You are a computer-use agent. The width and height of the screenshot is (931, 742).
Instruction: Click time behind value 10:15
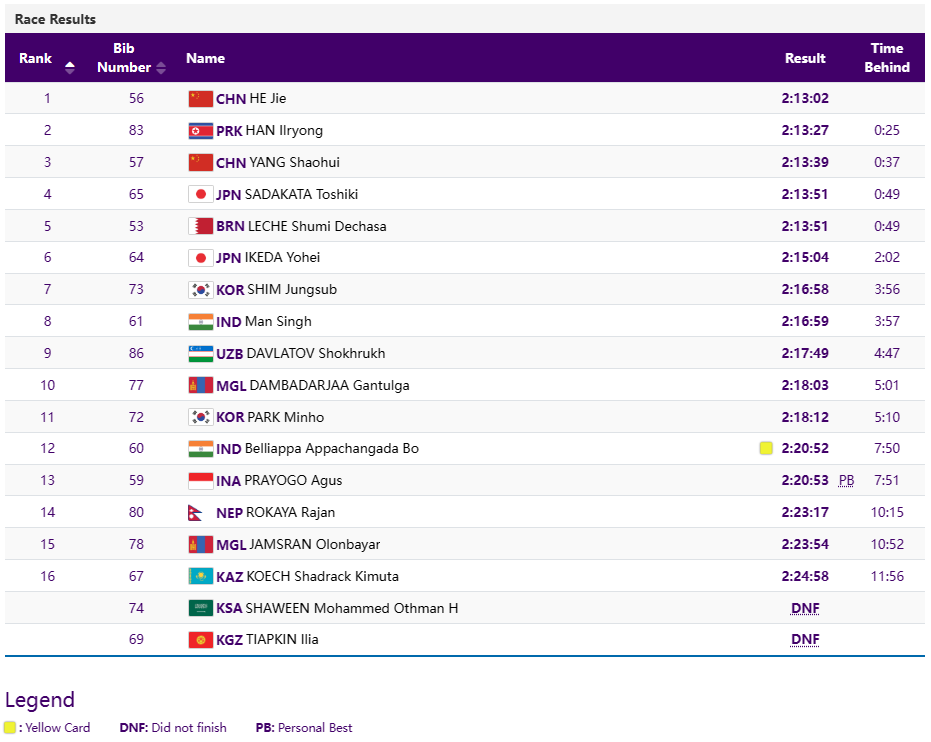[887, 513]
